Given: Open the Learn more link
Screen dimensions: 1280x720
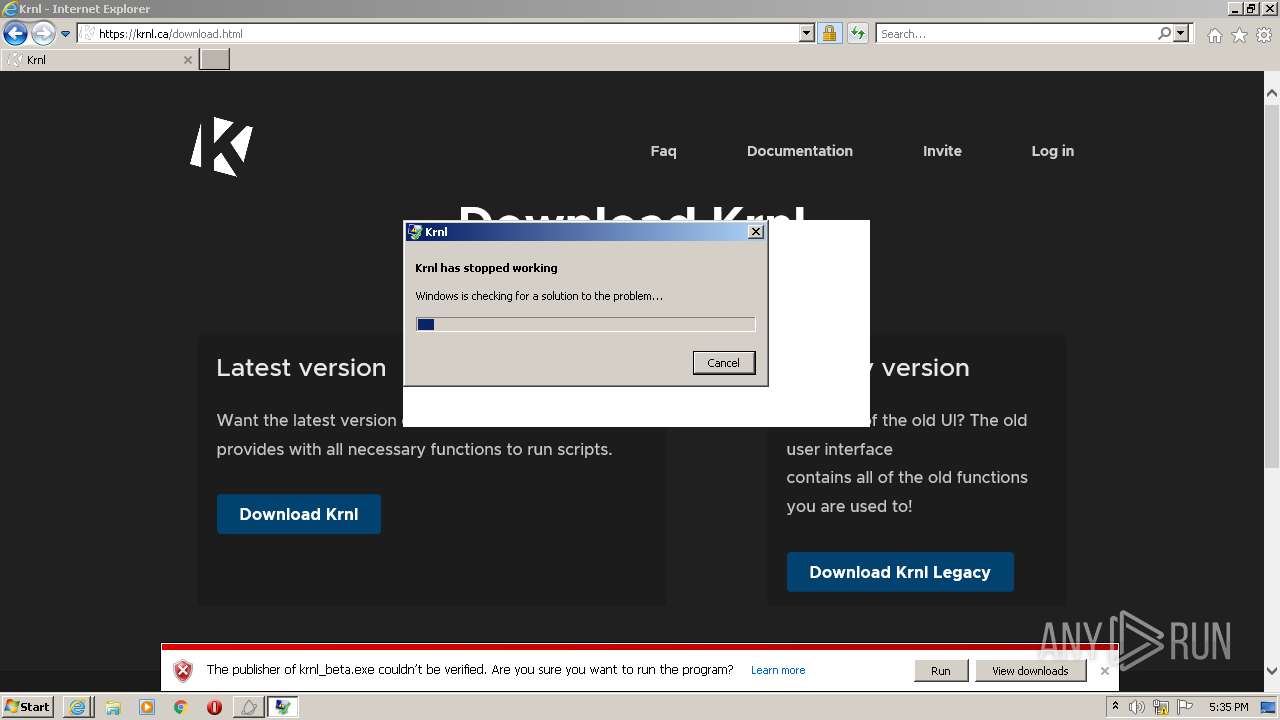Looking at the screenshot, I should (778, 670).
